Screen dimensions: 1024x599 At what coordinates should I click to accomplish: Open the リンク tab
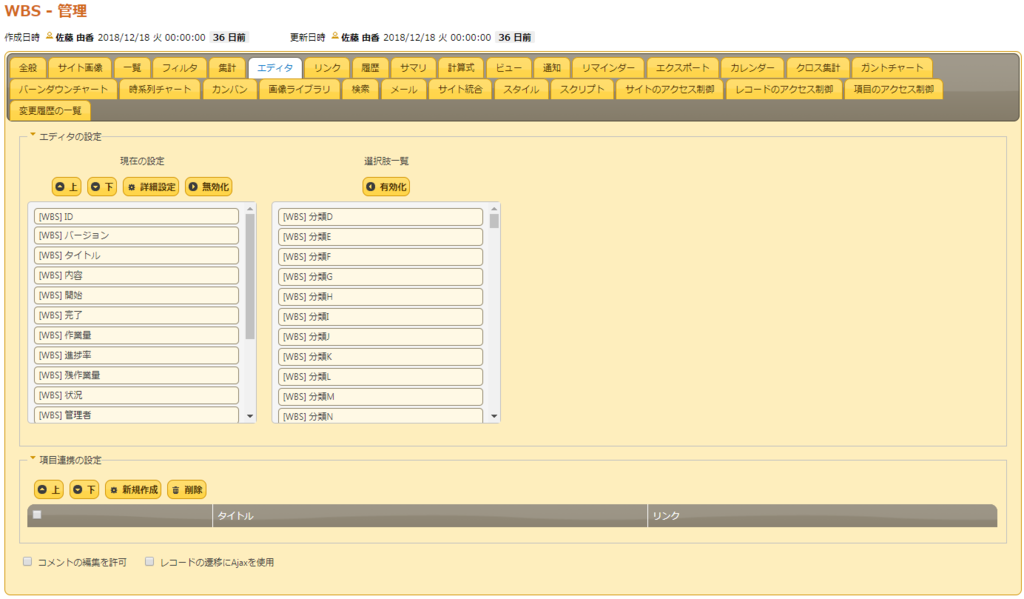(327, 68)
